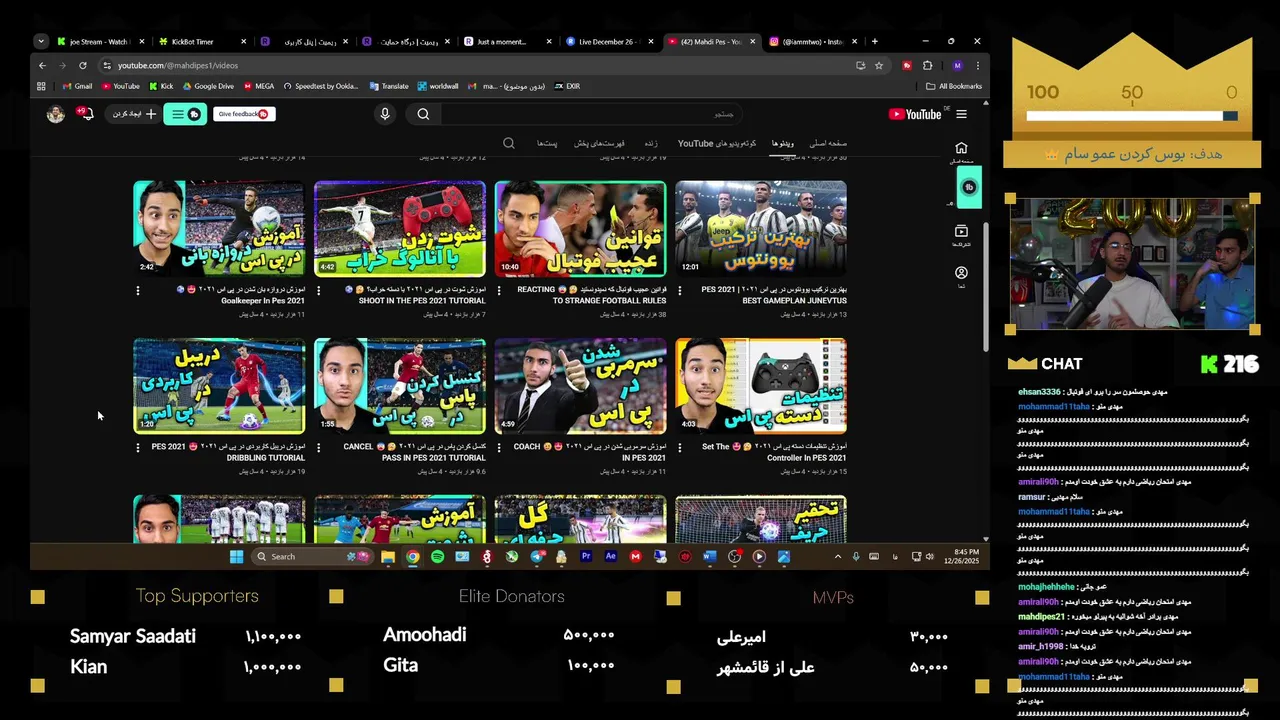Open options for Strange Football Rules video
The height and width of the screenshot is (720, 1280).
(500, 290)
